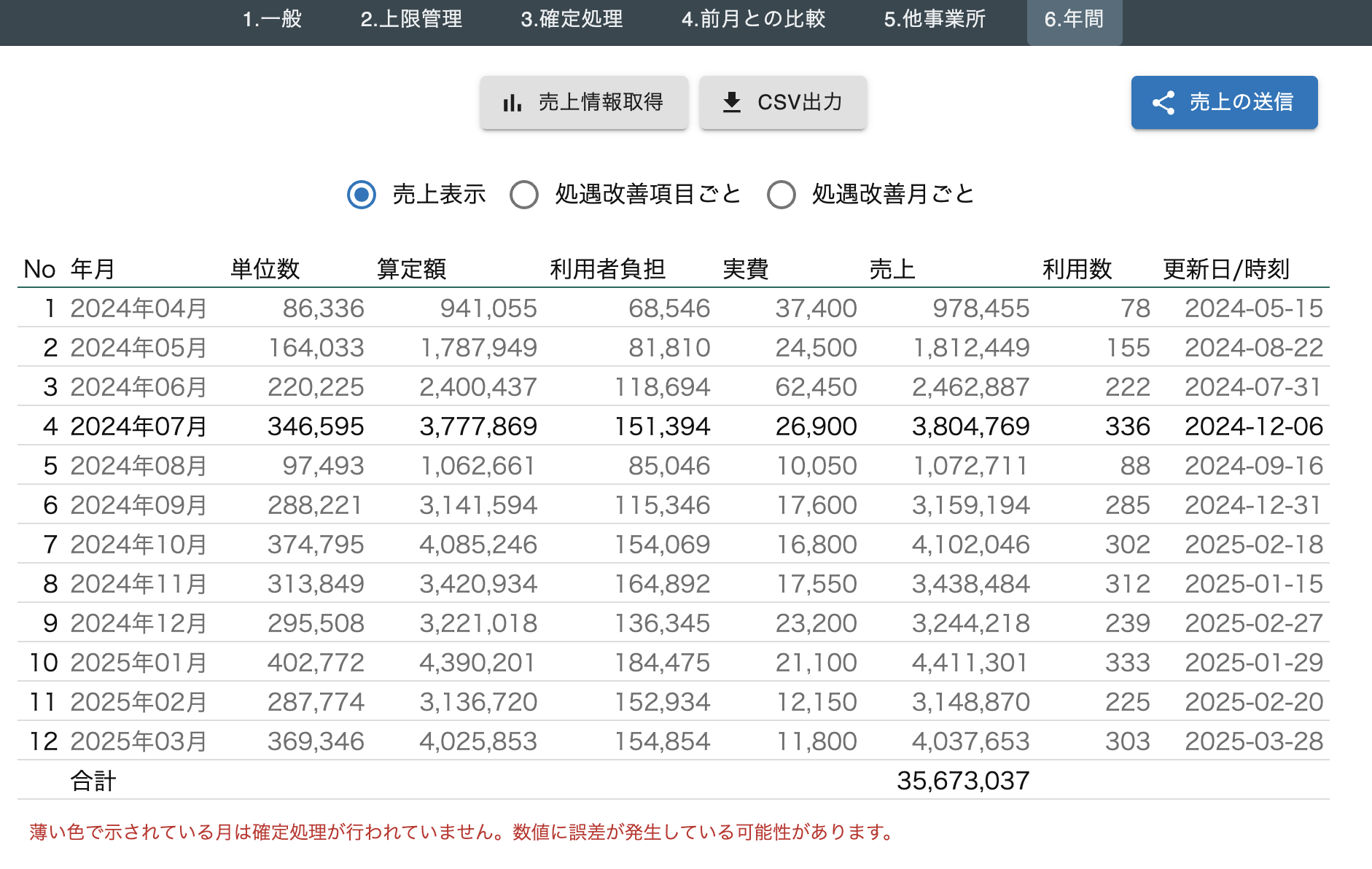Click usage count 285

pyautogui.click(x=1127, y=505)
